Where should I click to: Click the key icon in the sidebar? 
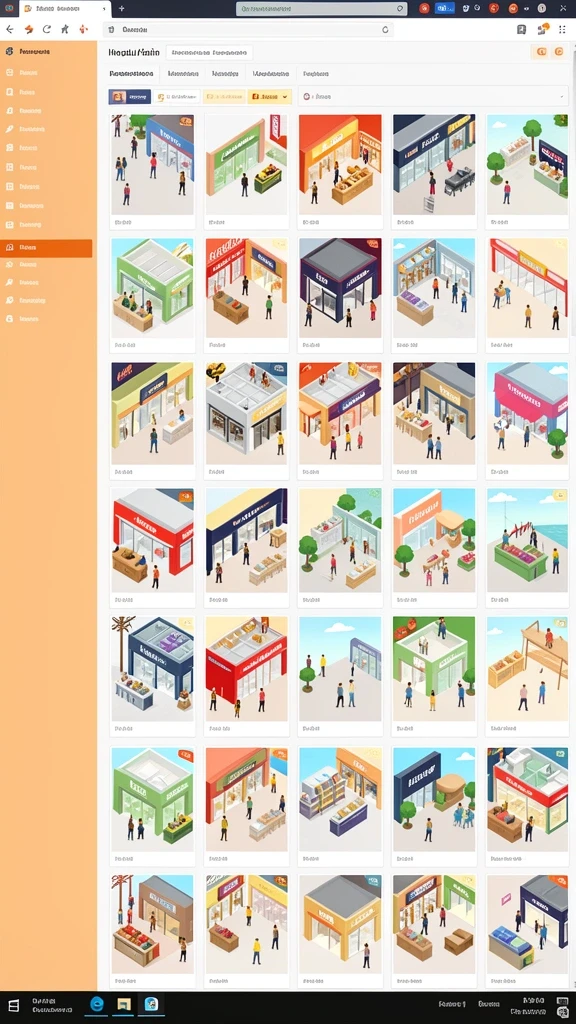(9, 283)
